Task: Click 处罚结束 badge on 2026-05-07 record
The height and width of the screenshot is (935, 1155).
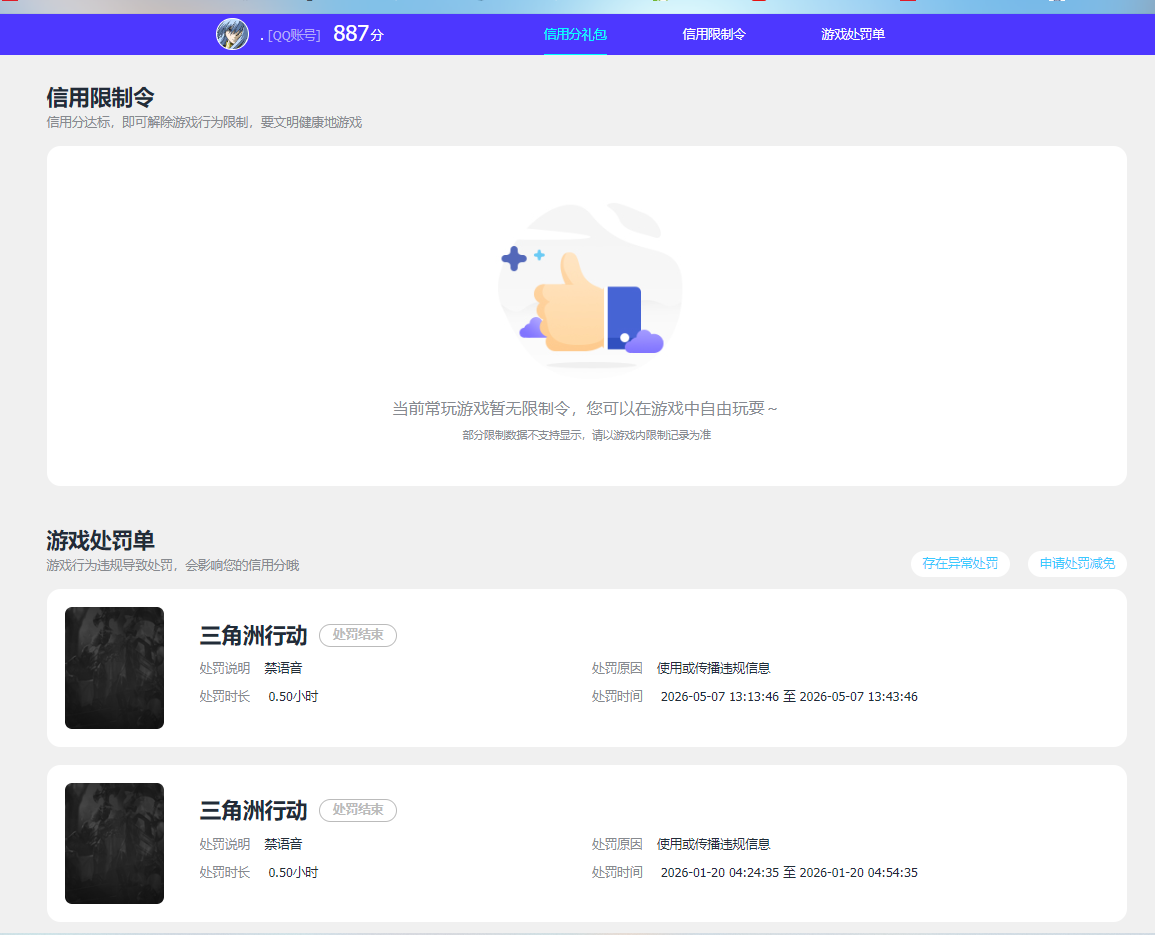Action: click(x=358, y=634)
